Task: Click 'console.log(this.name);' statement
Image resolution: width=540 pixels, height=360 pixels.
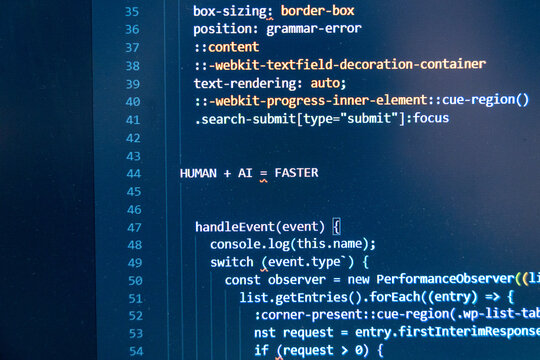Action: (x=293, y=244)
